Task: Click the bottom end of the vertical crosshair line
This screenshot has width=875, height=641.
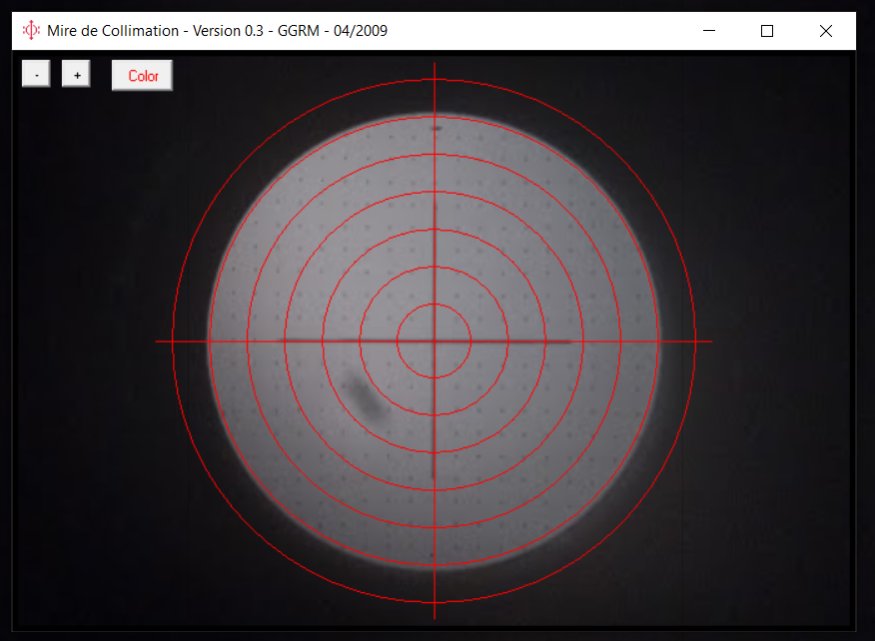Action: (434, 617)
